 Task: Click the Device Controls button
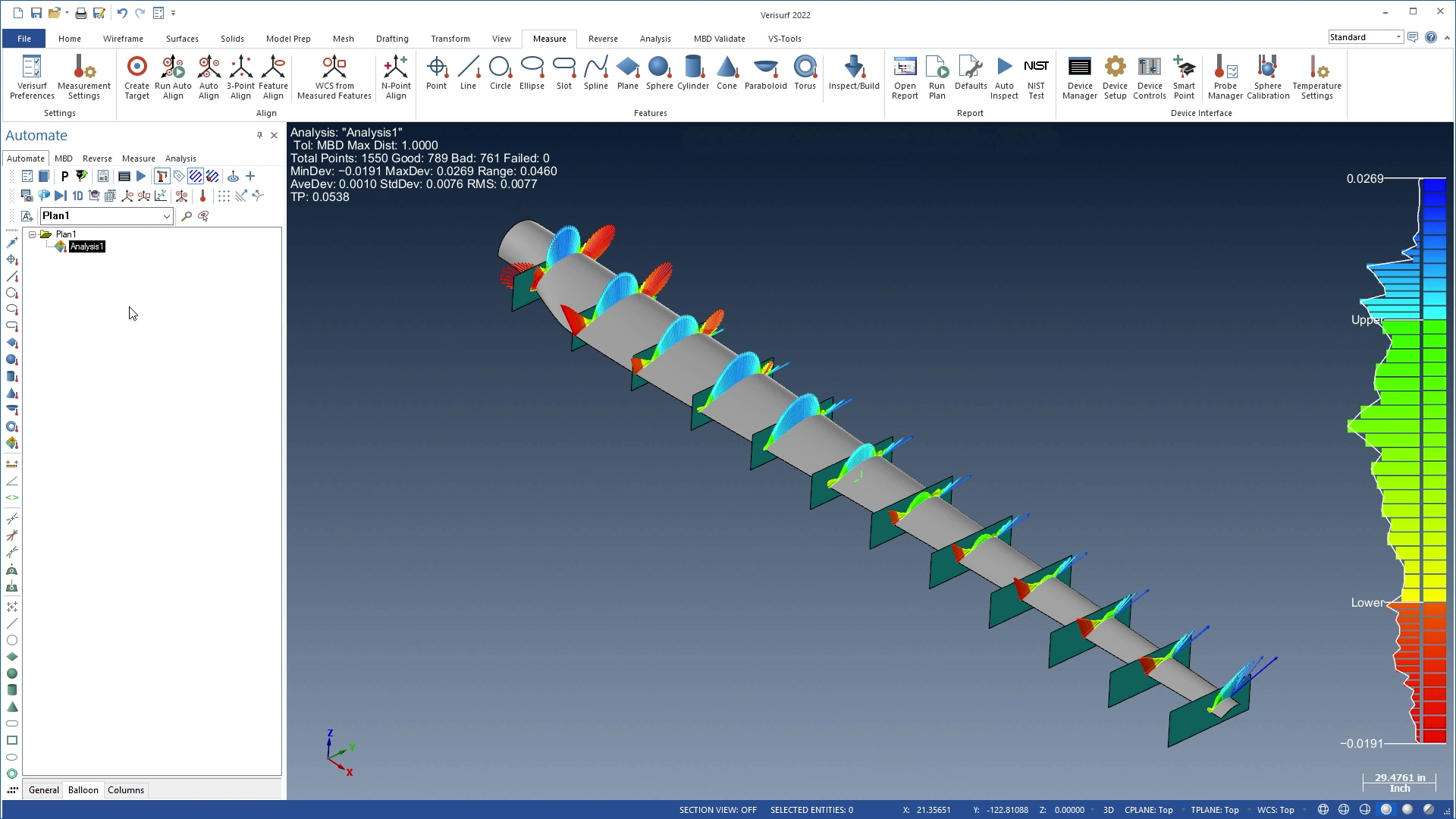pyautogui.click(x=1150, y=77)
